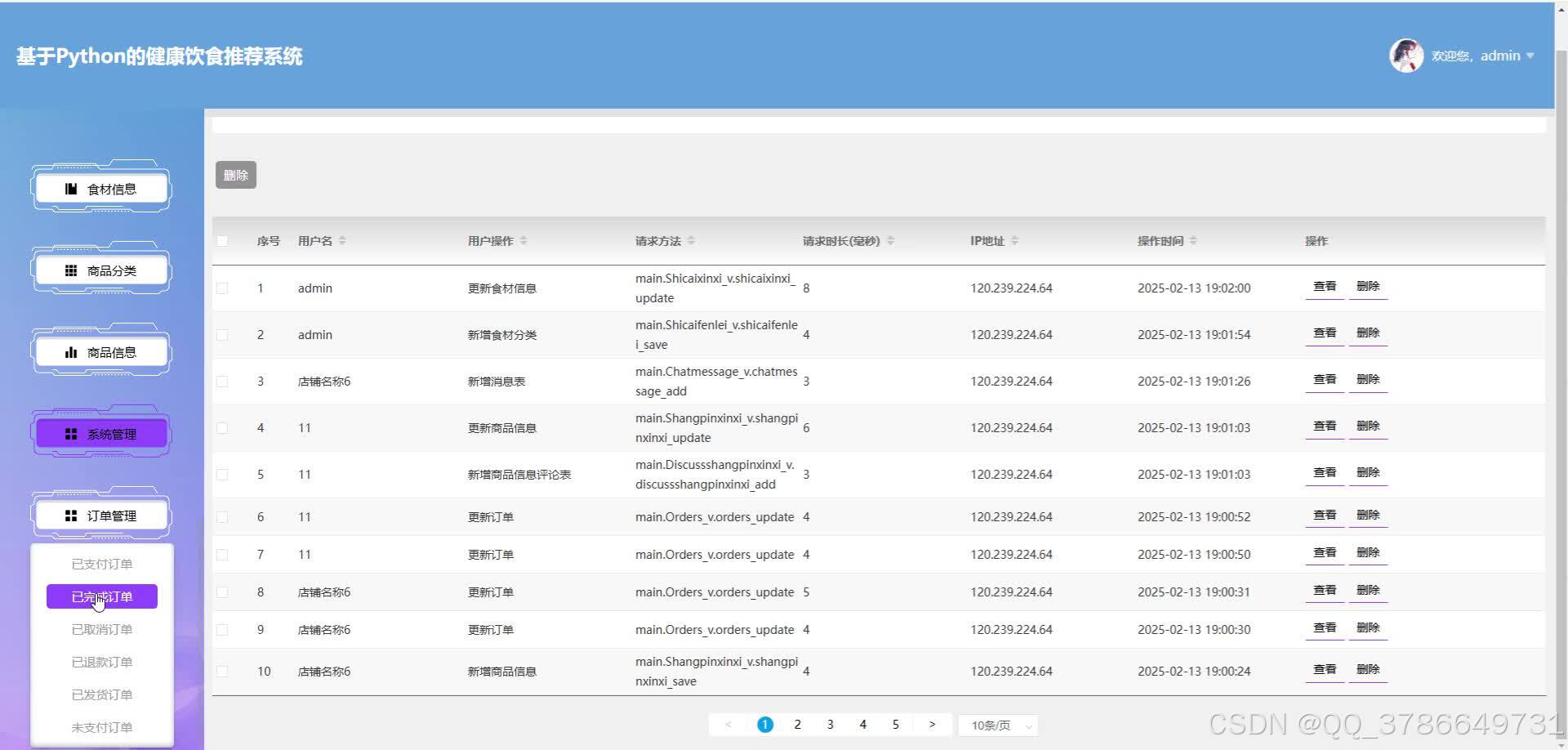
Task: Click the admin user avatar
Action: (1406, 56)
